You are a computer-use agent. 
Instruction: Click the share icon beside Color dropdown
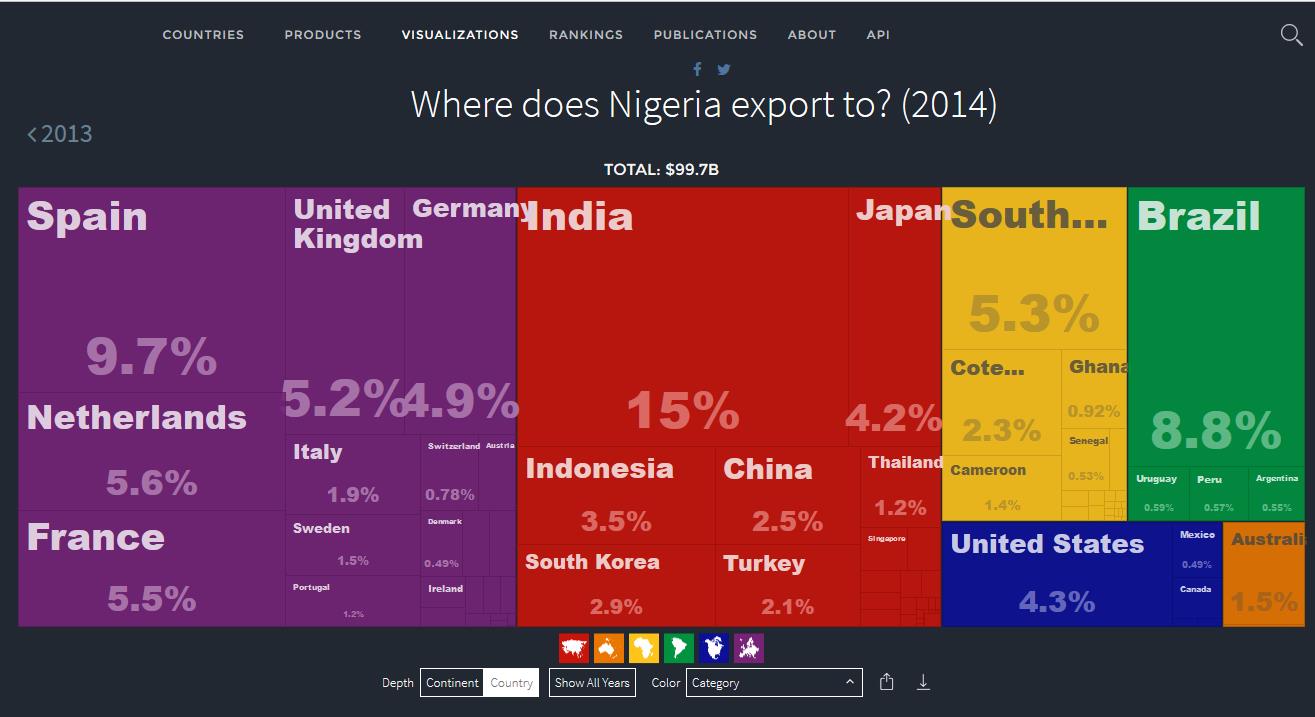tap(887, 682)
